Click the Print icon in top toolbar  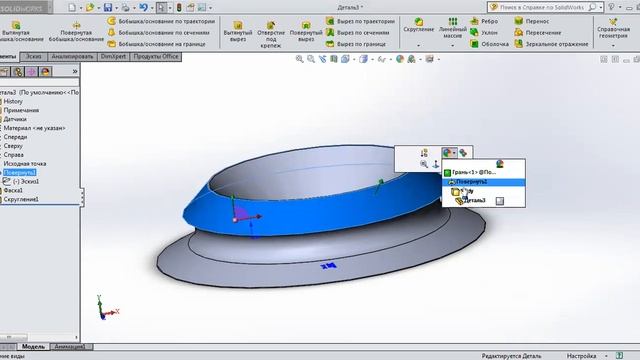tap(125, 7)
